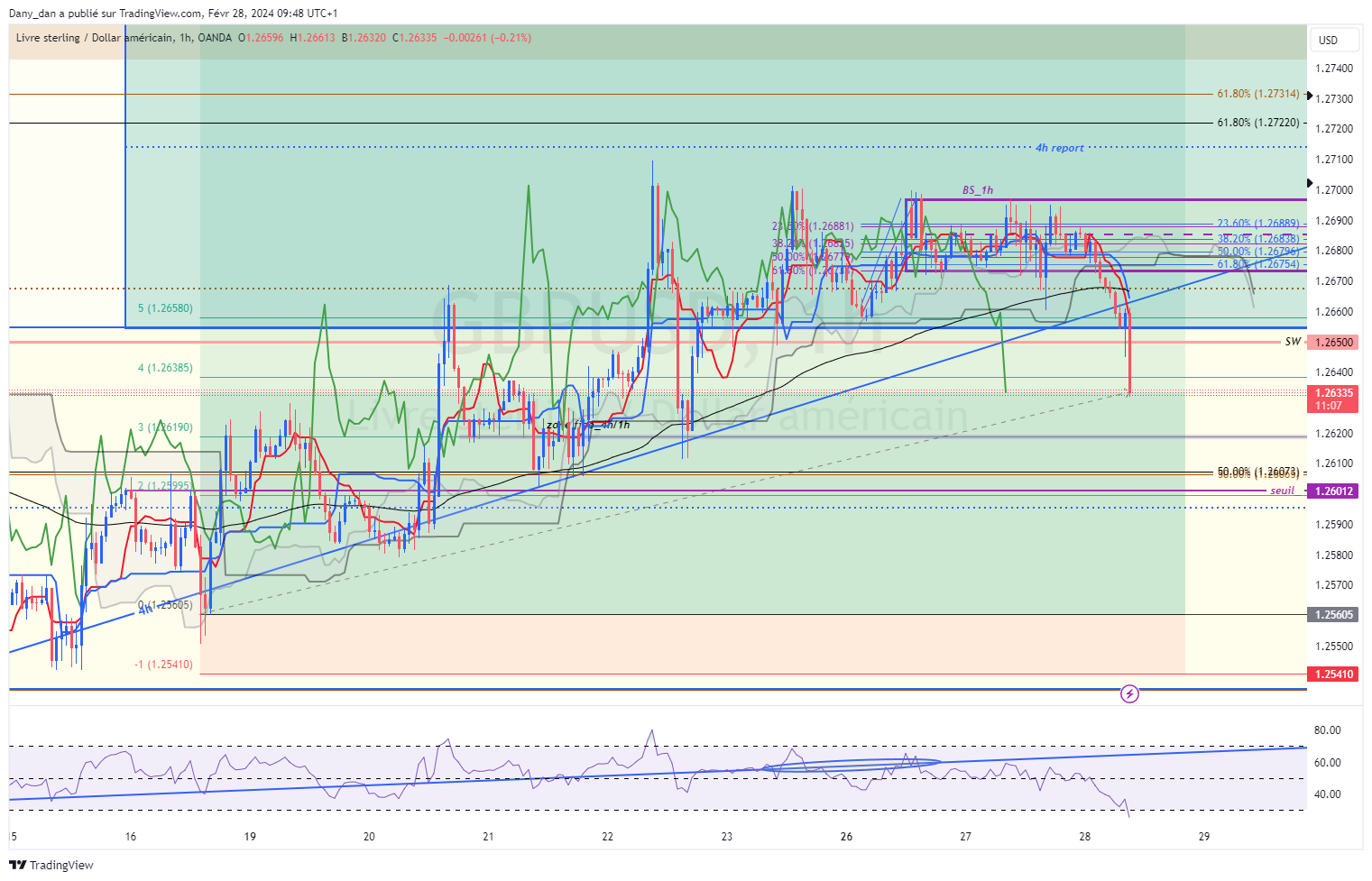The image size is (1372, 881).
Task: Select the opening value O1.26596
Action: (261, 38)
